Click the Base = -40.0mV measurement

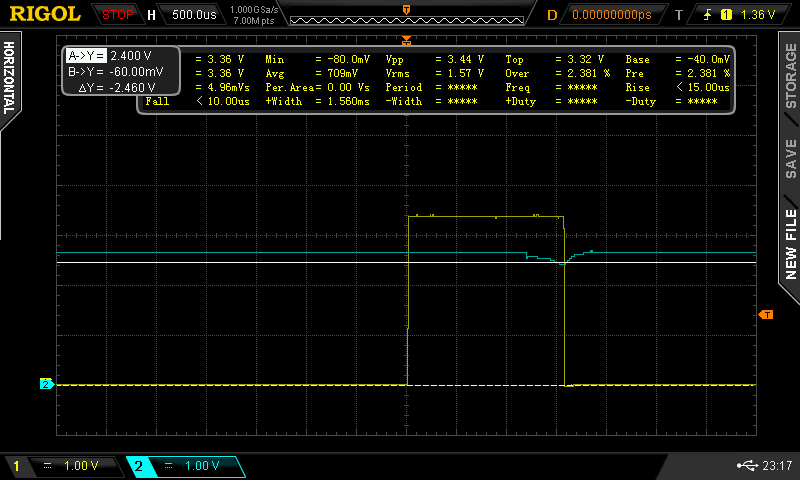point(678,60)
